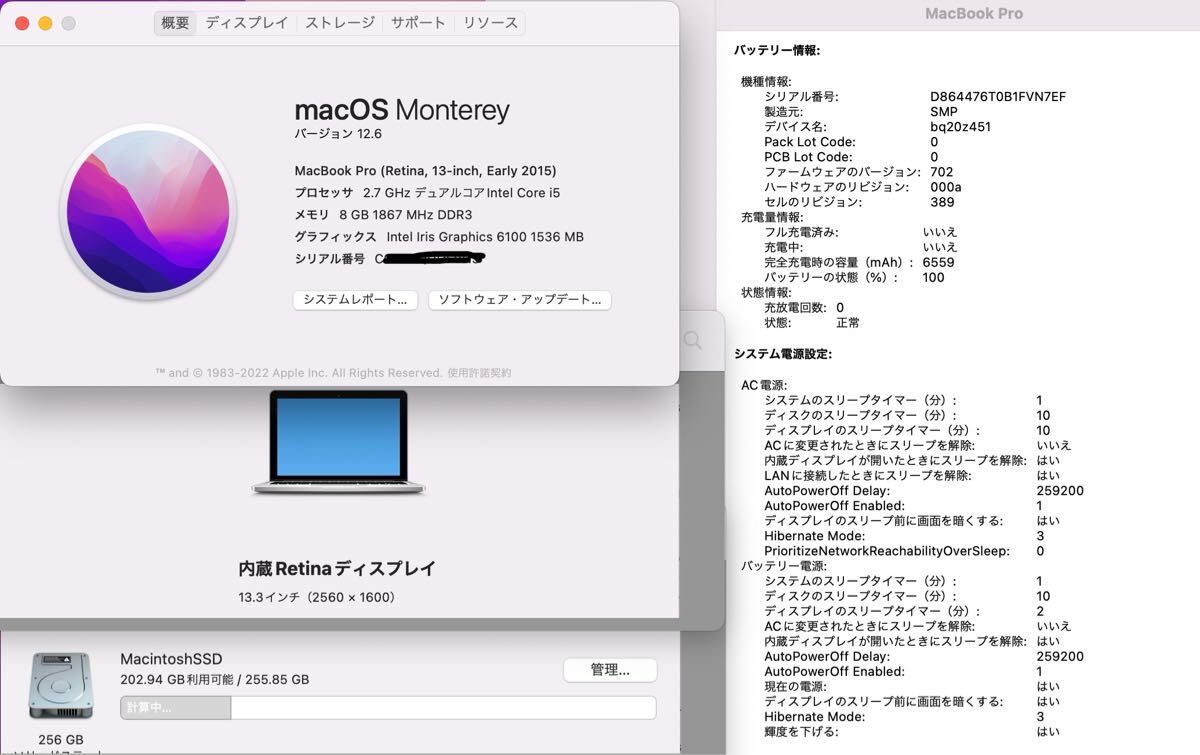Viewport: 1200px width, 755px height.
Task: Select the 輝度を下げる row
Action: coord(912,732)
